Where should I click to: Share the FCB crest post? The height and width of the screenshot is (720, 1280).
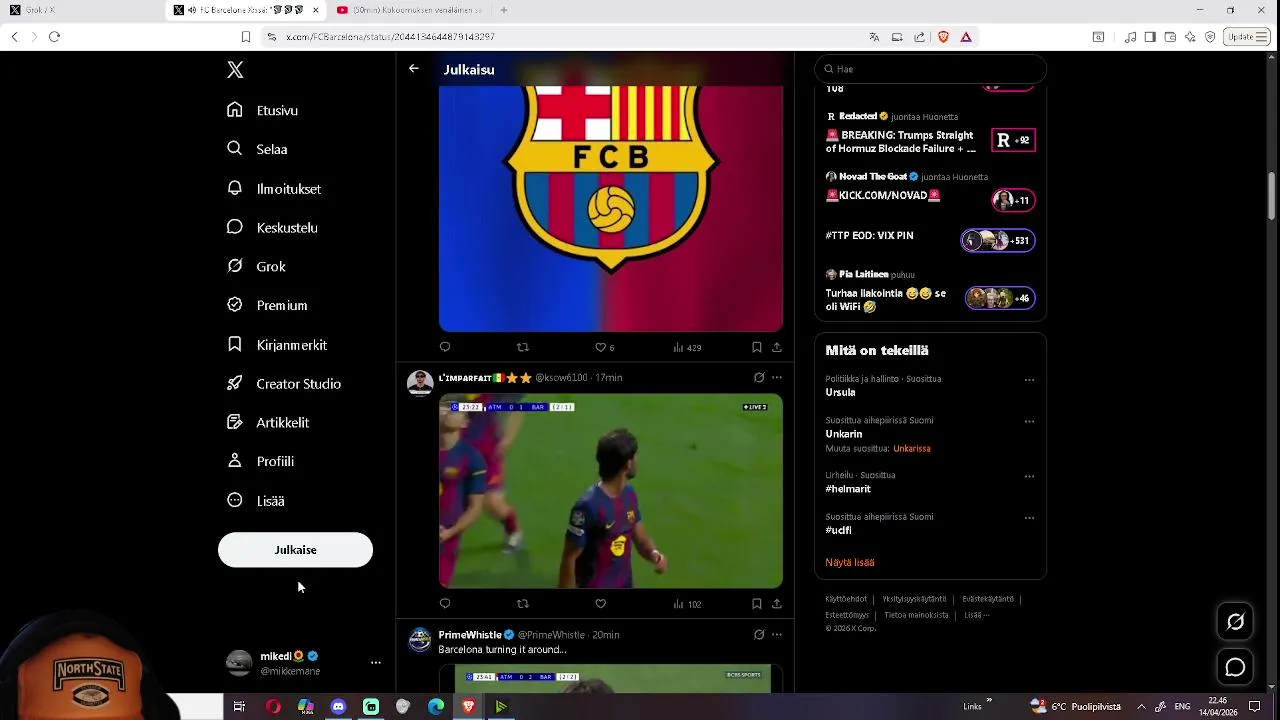click(777, 347)
